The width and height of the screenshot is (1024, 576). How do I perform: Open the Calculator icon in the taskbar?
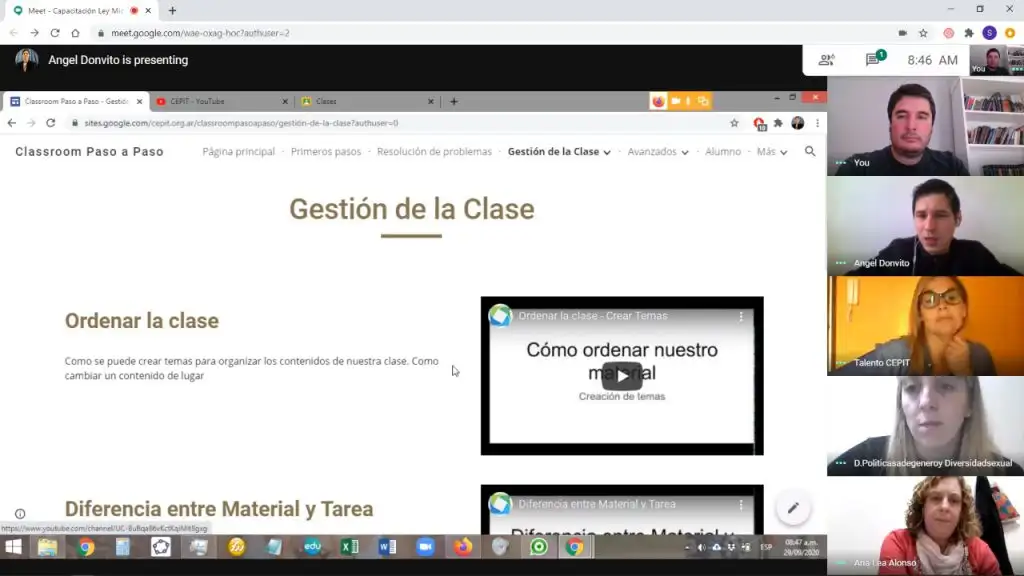coord(123,547)
